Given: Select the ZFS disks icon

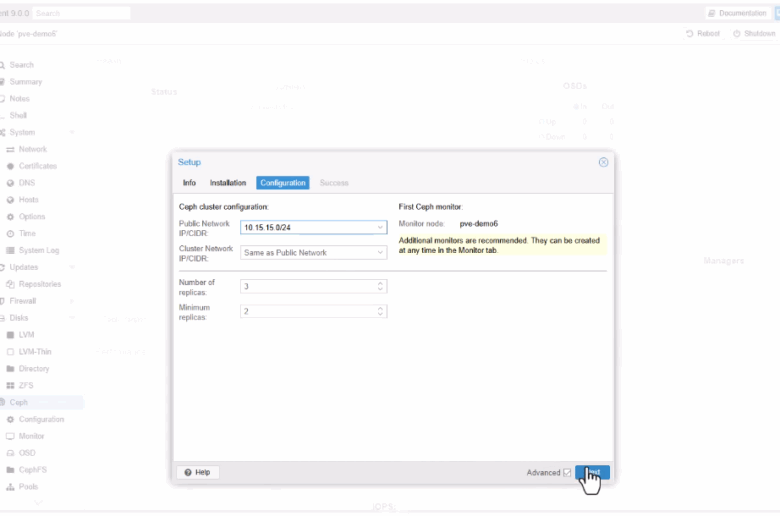Looking at the screenshot, I should [x=11, y=385].
